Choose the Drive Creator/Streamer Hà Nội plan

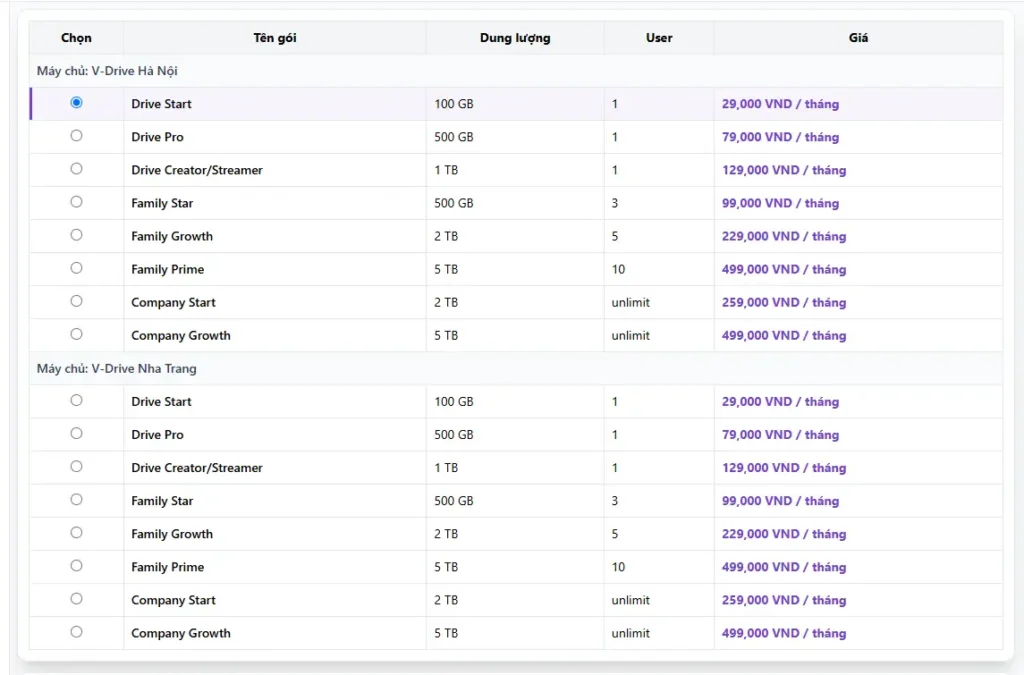pyautogui.click(x=76, y=169)
